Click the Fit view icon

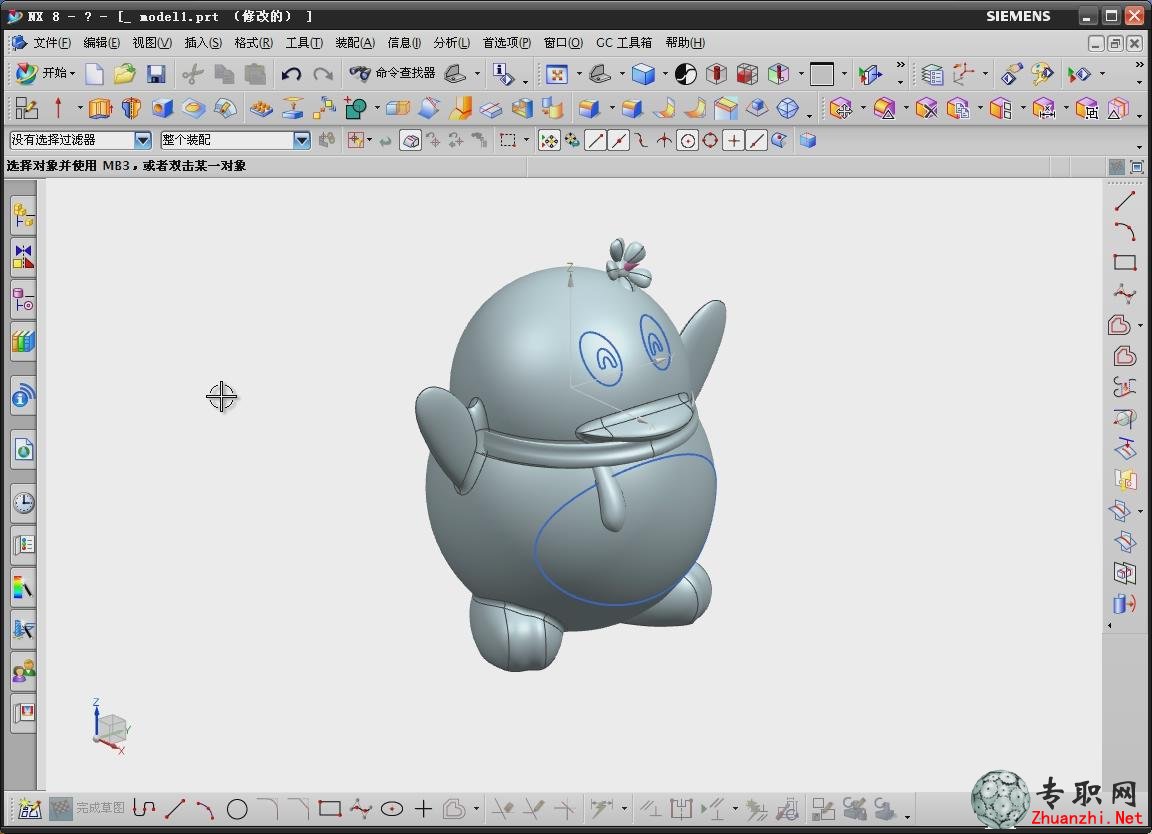click(557, 73)
